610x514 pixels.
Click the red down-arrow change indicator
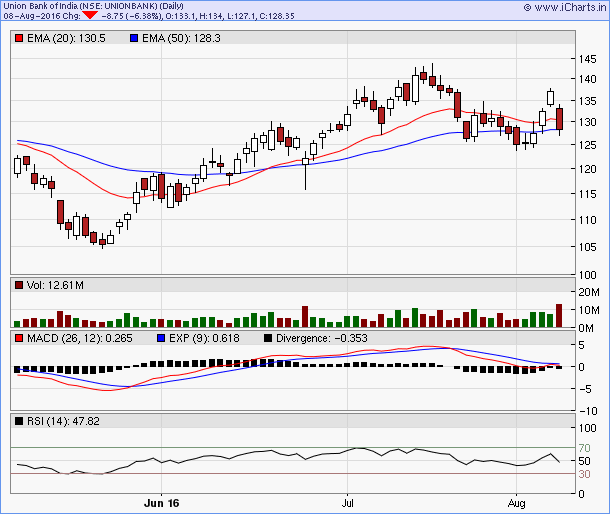pyautogui.click(x=90, y=15)
